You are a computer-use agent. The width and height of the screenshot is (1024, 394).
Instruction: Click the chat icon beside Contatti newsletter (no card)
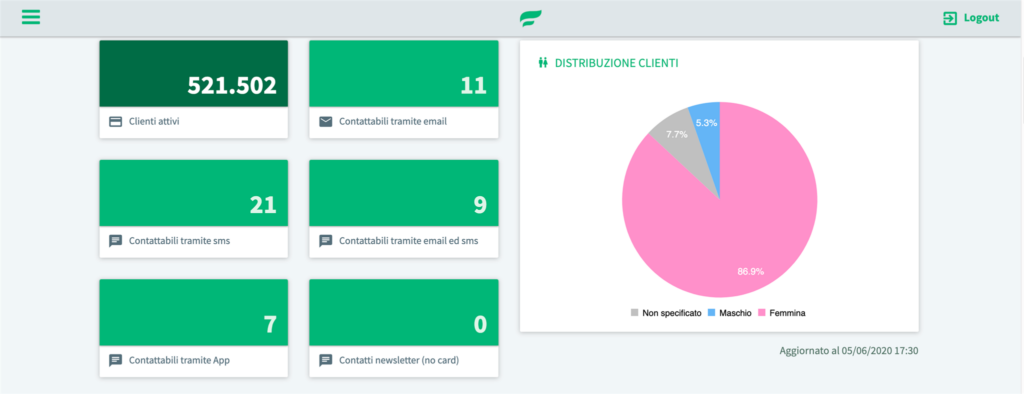[325, 361]
